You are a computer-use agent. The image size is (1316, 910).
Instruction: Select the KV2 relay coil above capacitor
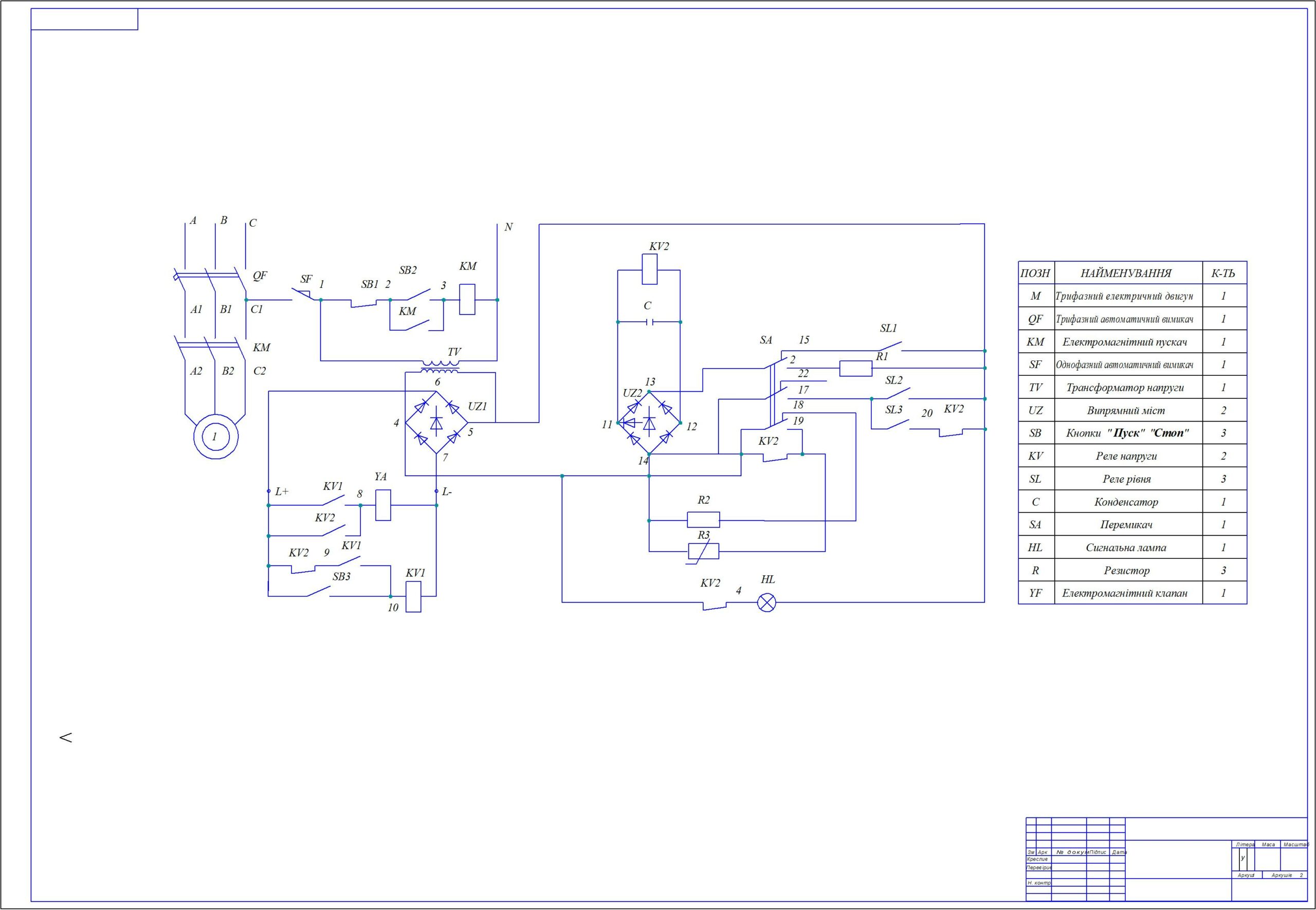(x=649, y=269)
